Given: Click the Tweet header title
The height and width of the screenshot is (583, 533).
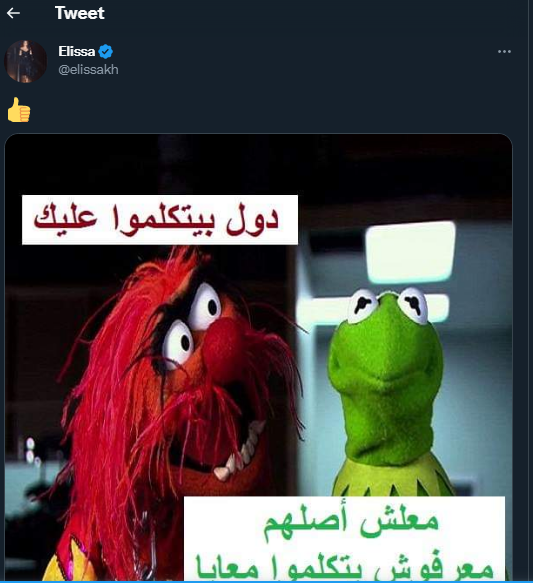Looking at the screenshot, I should tap(80, 13).
